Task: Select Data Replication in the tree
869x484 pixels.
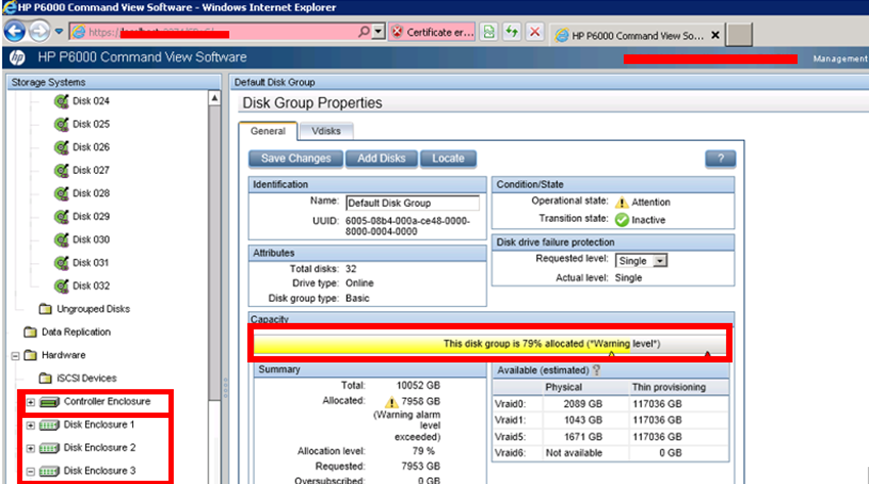Action: [x=76, y=332]
